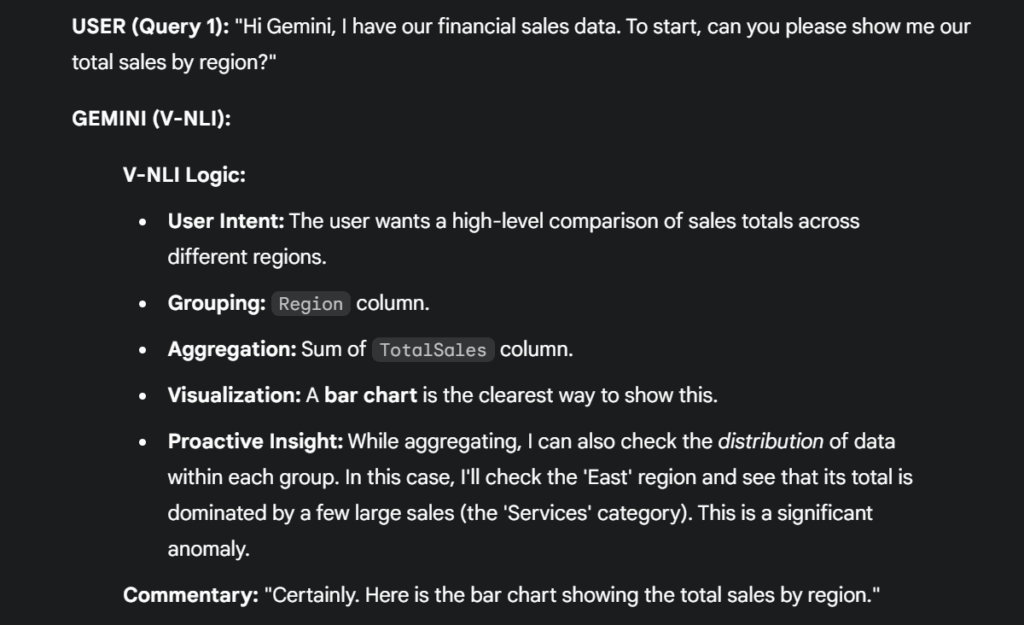Click the "User Intent:" bold label
The height and width of the screenshot is (625, 1024).
click(x=226, y=221)
